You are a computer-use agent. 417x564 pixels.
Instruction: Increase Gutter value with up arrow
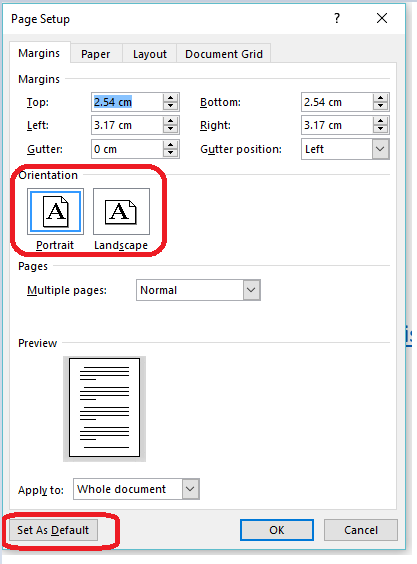171,145
